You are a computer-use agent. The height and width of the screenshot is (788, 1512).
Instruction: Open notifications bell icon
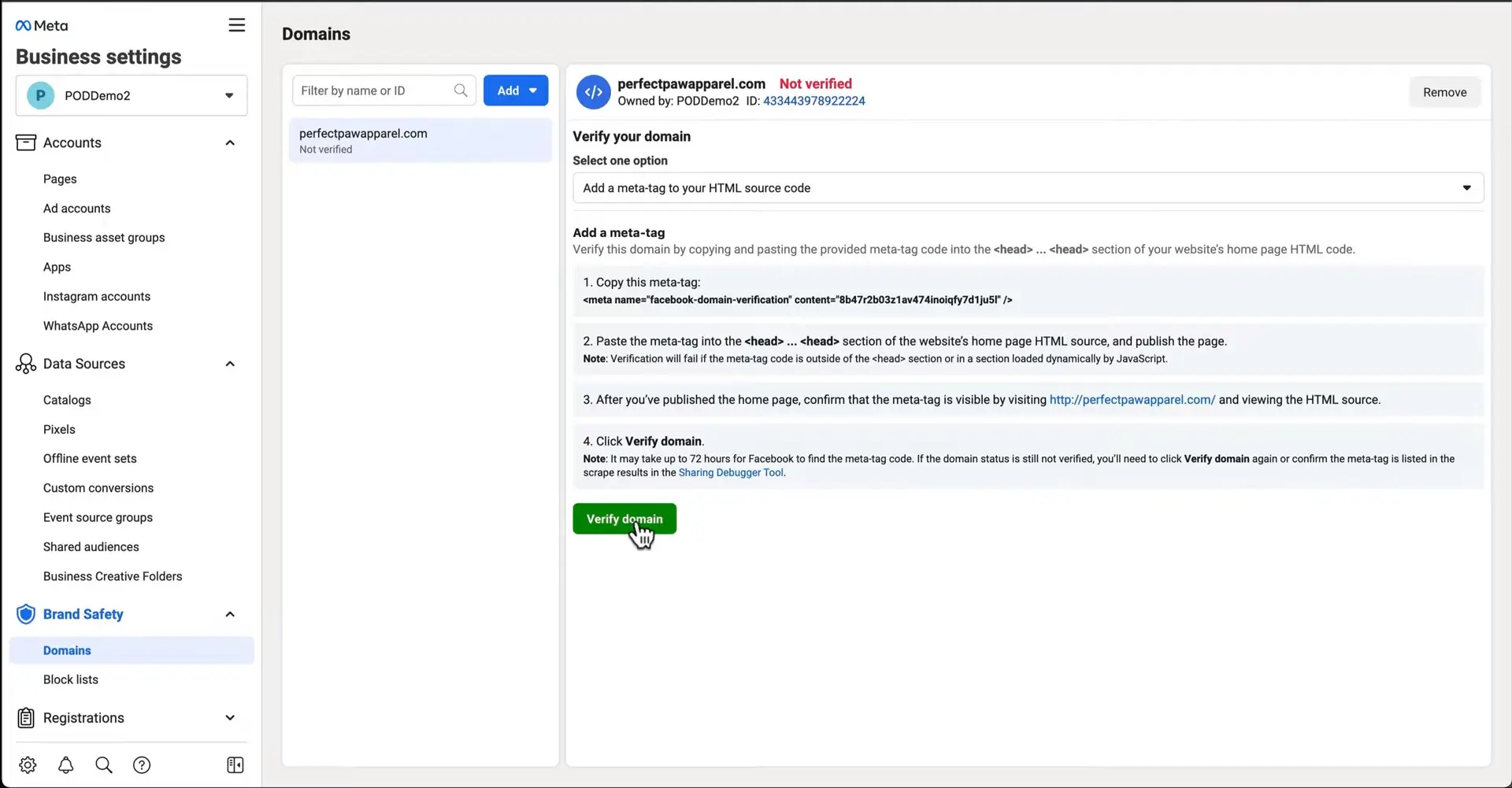tap(66, 765)
